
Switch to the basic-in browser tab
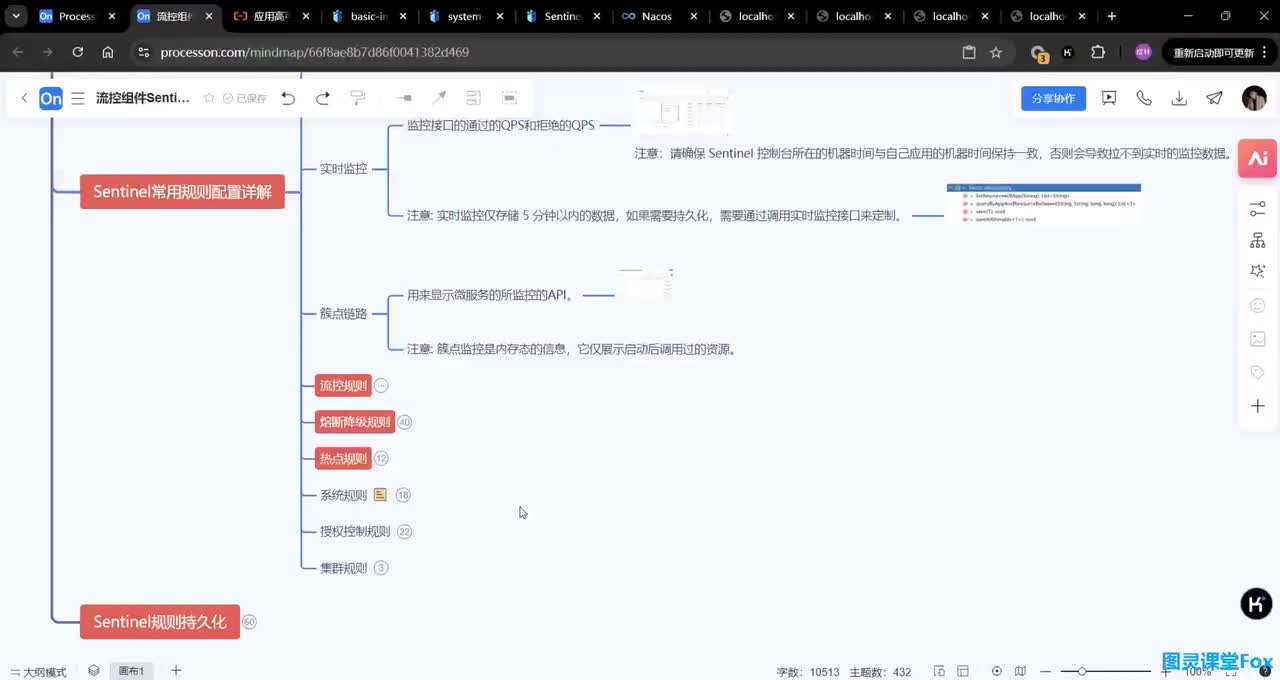(369, 16)
